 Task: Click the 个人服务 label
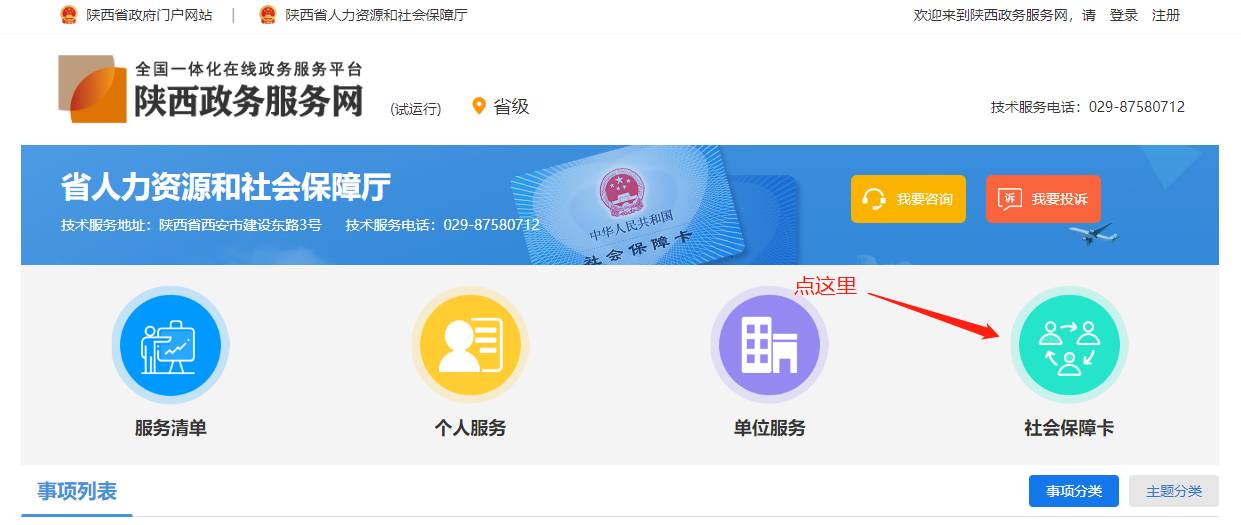click(x=470, y=428)
